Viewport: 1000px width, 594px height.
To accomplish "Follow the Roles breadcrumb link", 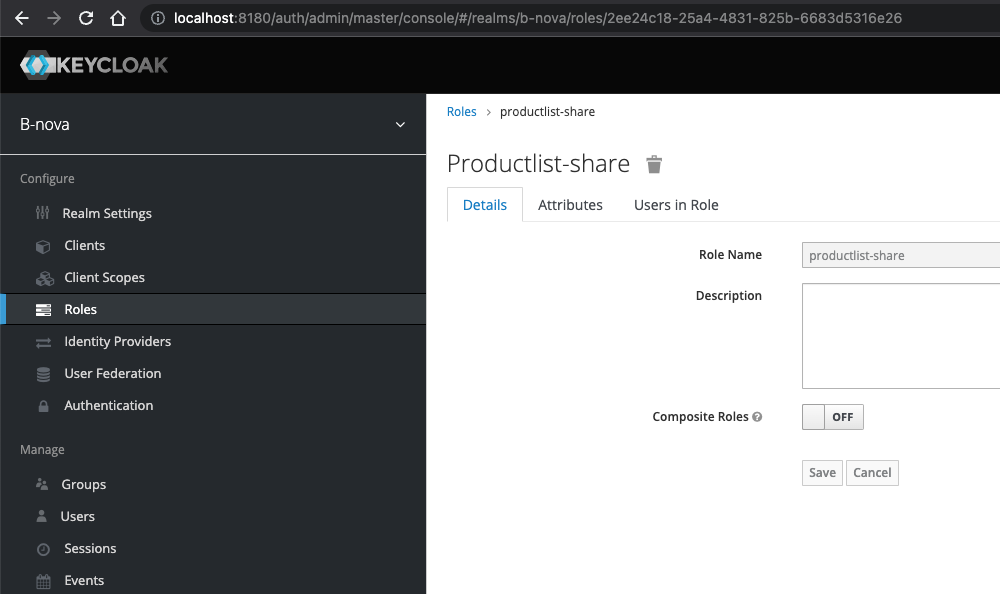I will pos(461,112).
